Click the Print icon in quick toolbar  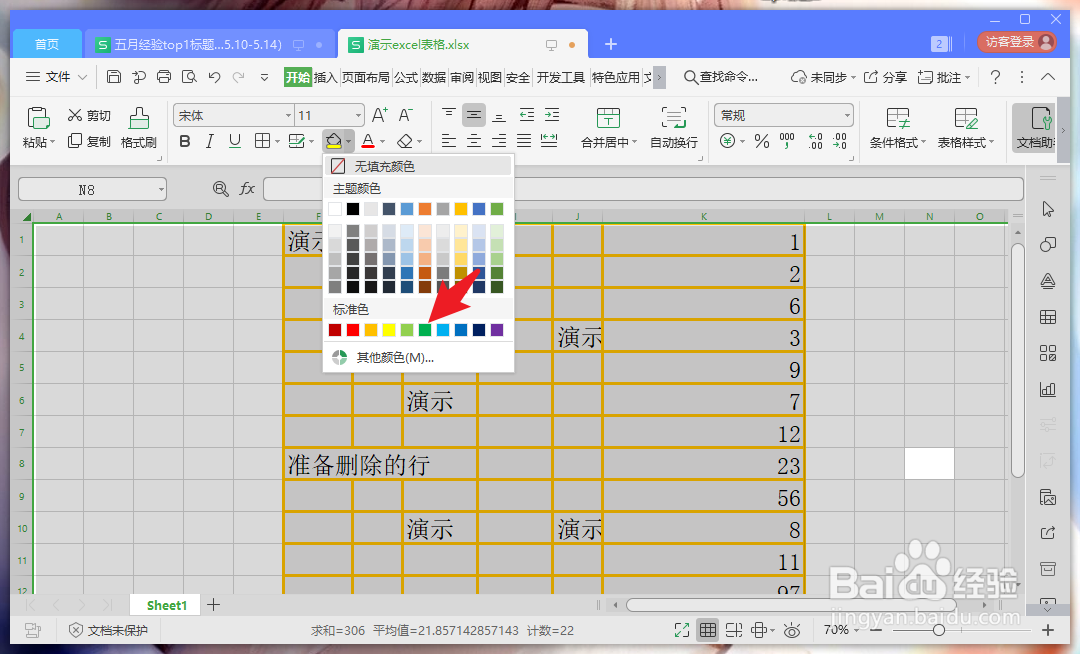pos(164,77)
